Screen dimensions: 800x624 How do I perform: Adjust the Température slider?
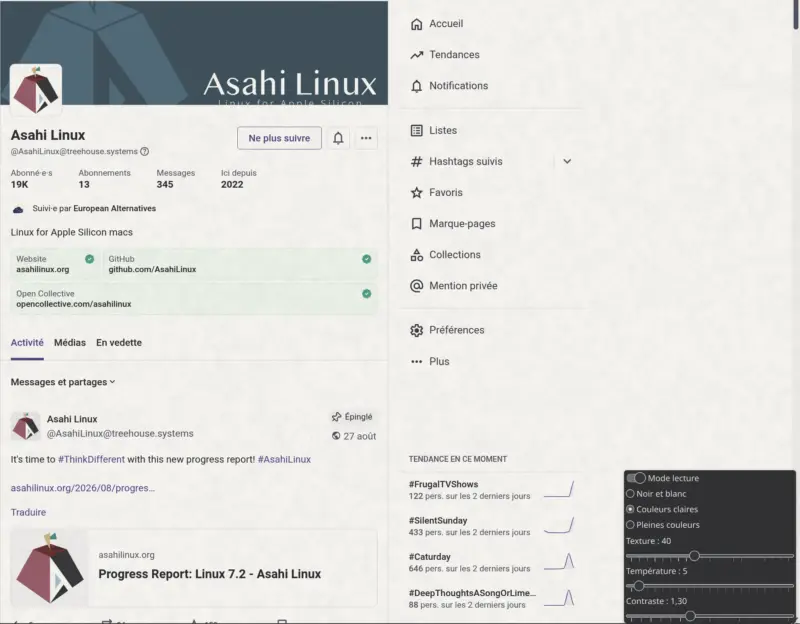[709, 586]
